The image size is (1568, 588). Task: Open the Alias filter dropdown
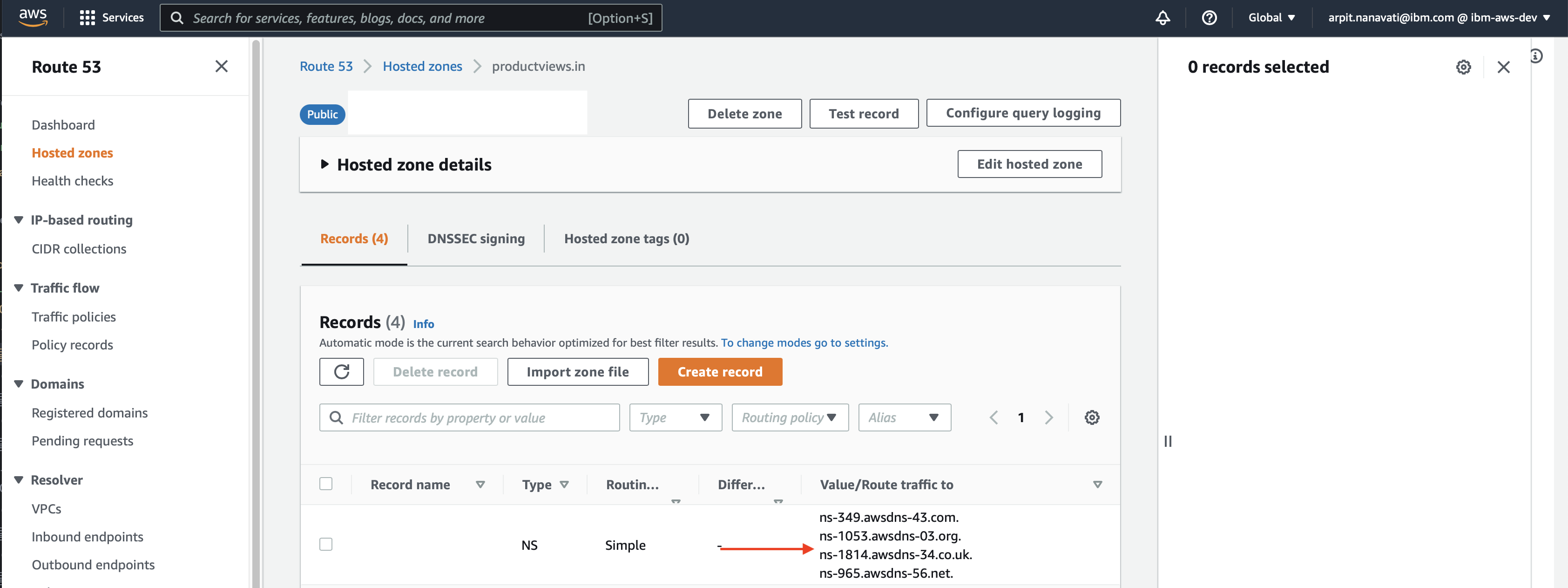pyautogui.click(x=905, y=417)
